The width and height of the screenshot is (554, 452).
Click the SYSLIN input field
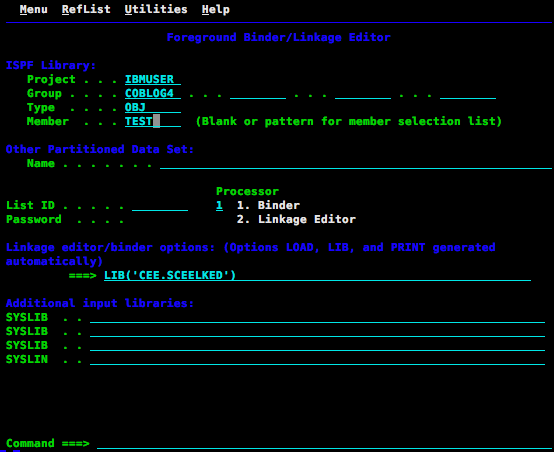coord(317,359)
